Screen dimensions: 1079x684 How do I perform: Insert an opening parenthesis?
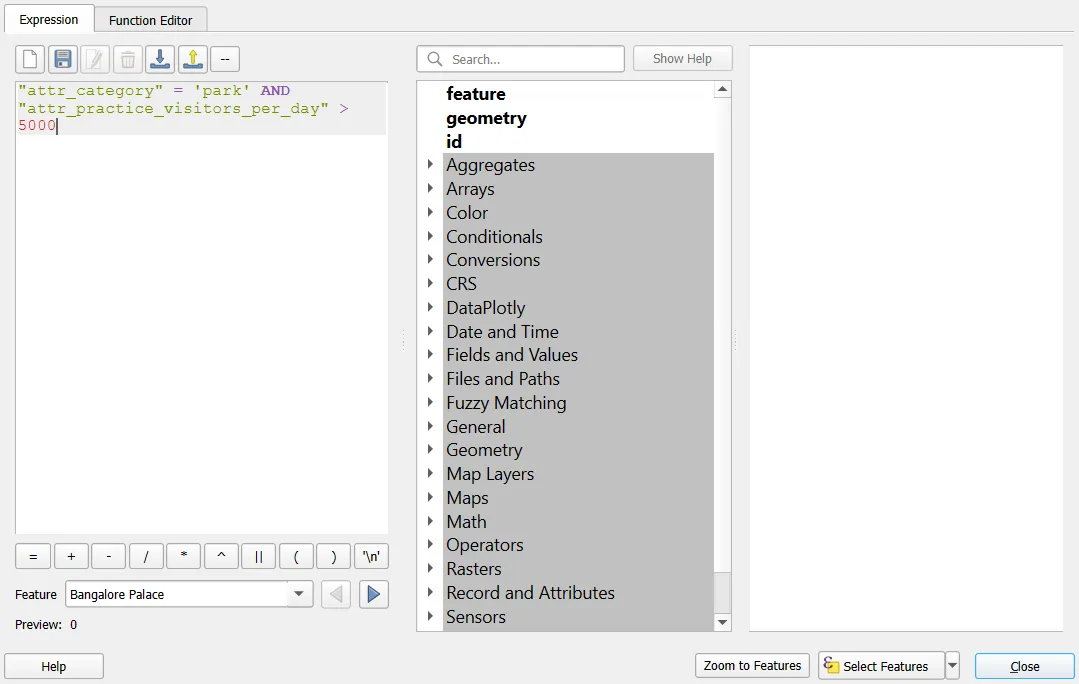point(296,557)
